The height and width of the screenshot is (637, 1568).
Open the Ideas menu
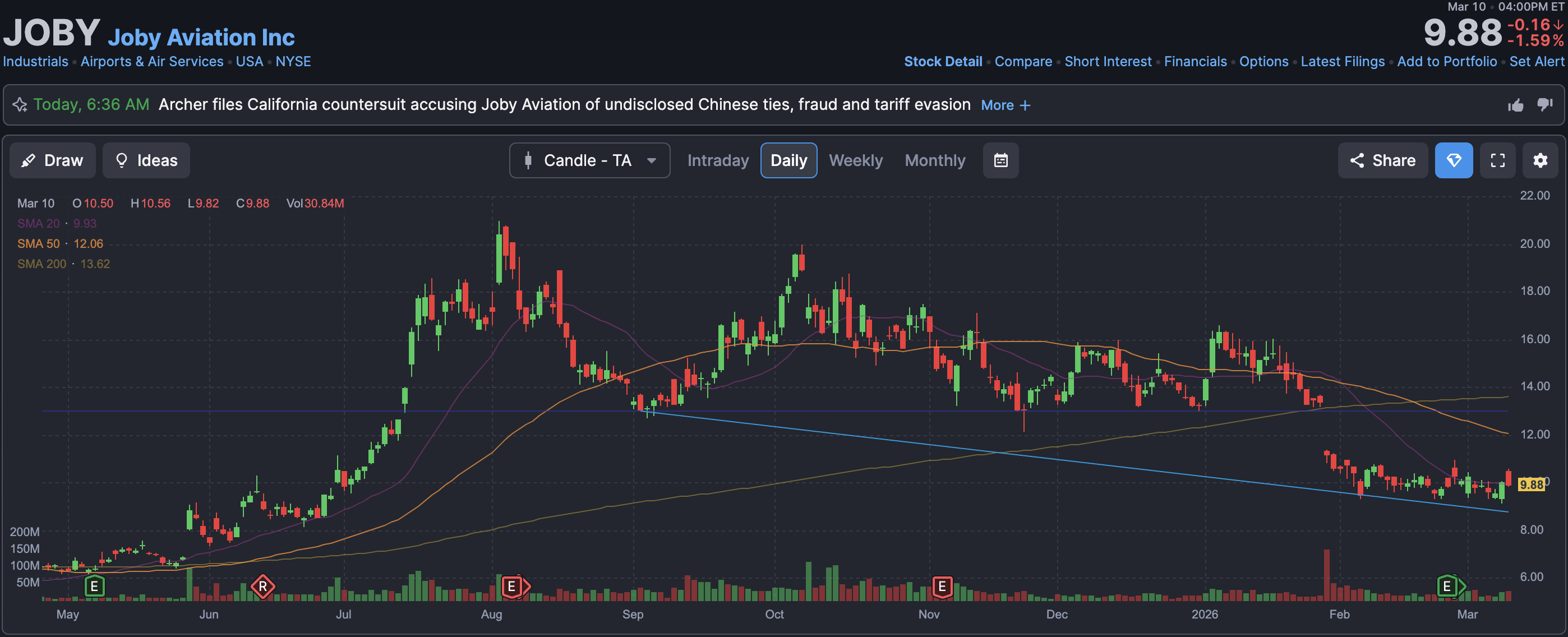click(x=146, y=160)
